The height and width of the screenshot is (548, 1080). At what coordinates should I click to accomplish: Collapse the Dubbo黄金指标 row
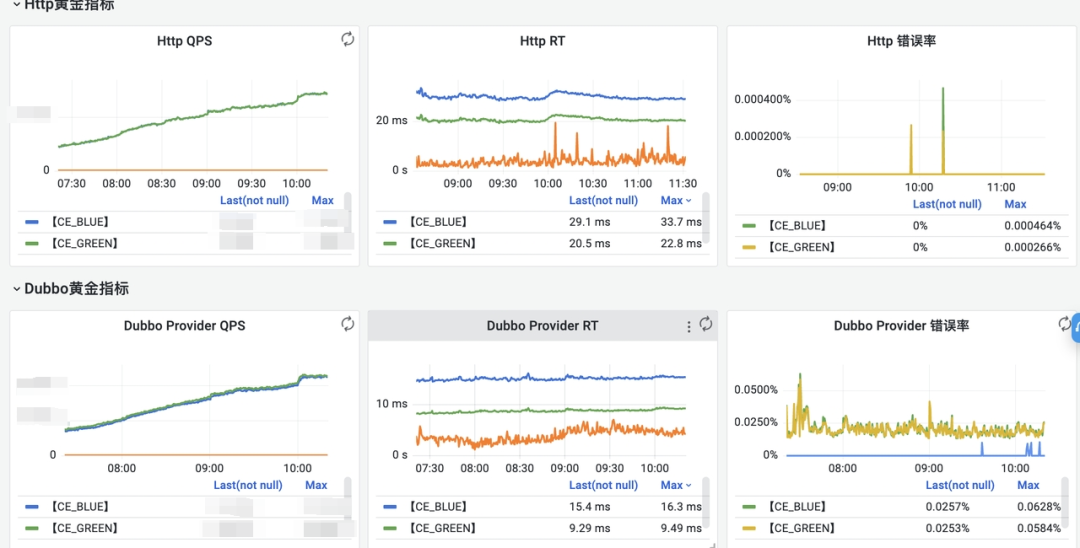point(17,289)
